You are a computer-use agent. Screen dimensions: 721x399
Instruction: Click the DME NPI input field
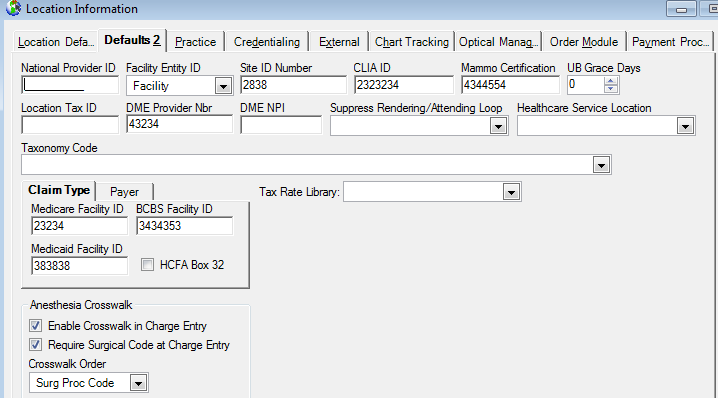click(280, 125)
